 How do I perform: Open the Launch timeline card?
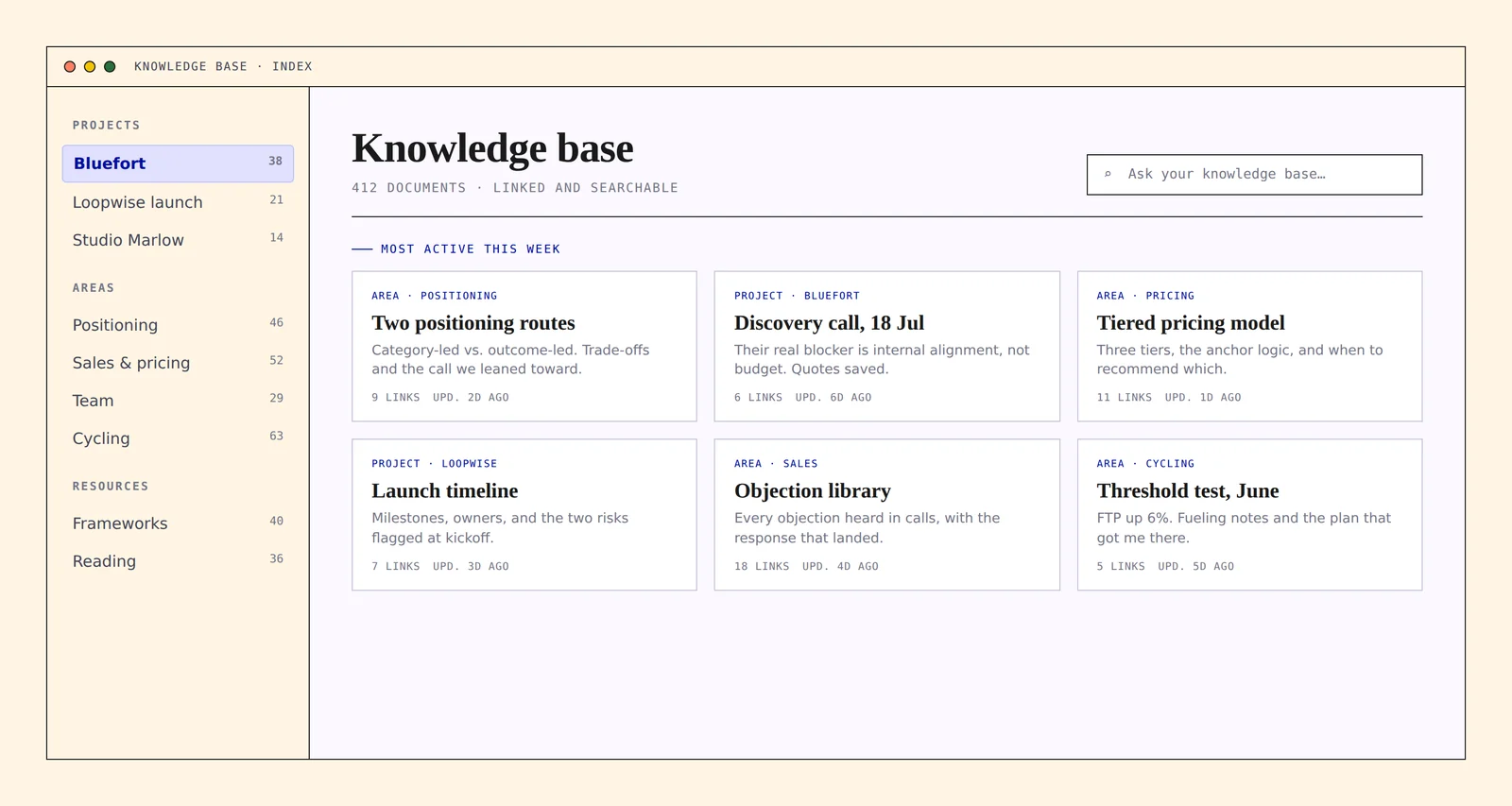coord(524,515)
